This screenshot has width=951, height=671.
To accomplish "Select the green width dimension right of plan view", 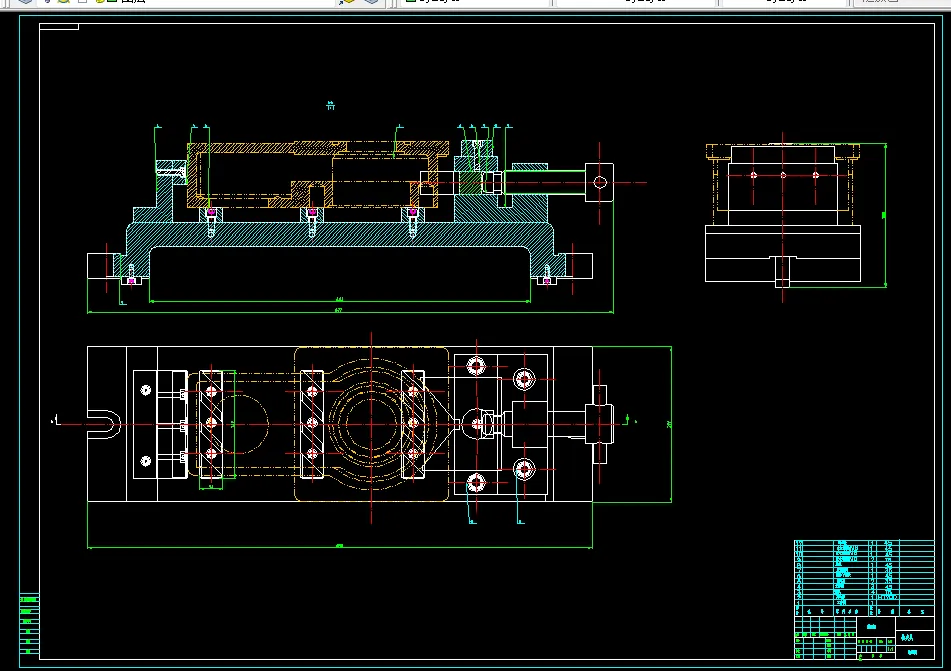I will [x=670, y=424].
